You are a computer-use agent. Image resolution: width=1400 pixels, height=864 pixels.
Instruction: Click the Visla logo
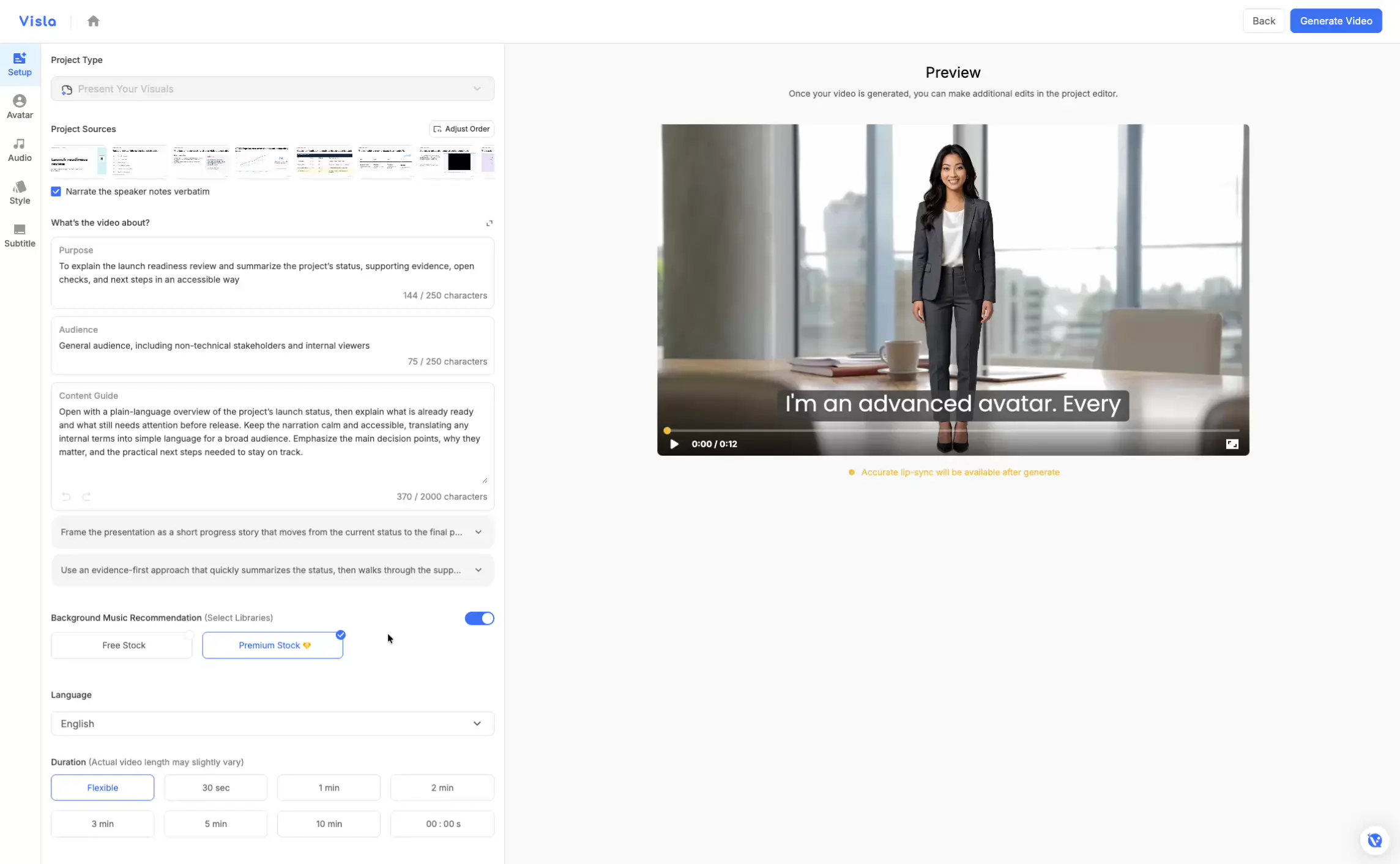click(37, 21)
